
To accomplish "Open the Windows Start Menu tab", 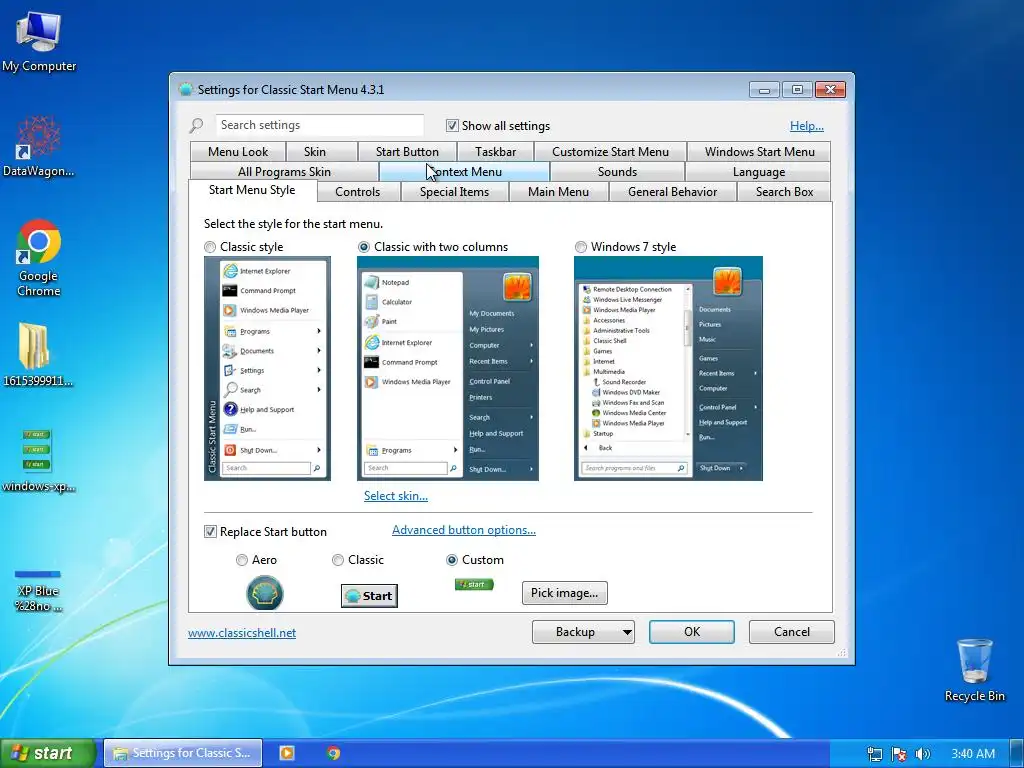I will tap(759, 152).
